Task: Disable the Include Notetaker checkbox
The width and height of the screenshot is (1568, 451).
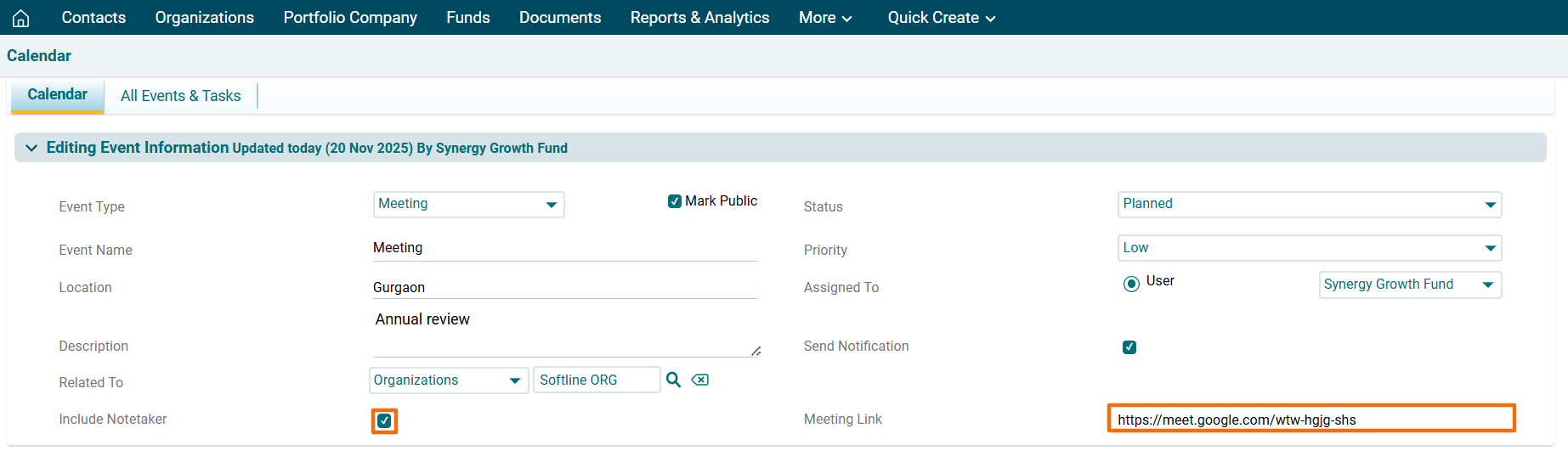Action: (x=384, y=420)
